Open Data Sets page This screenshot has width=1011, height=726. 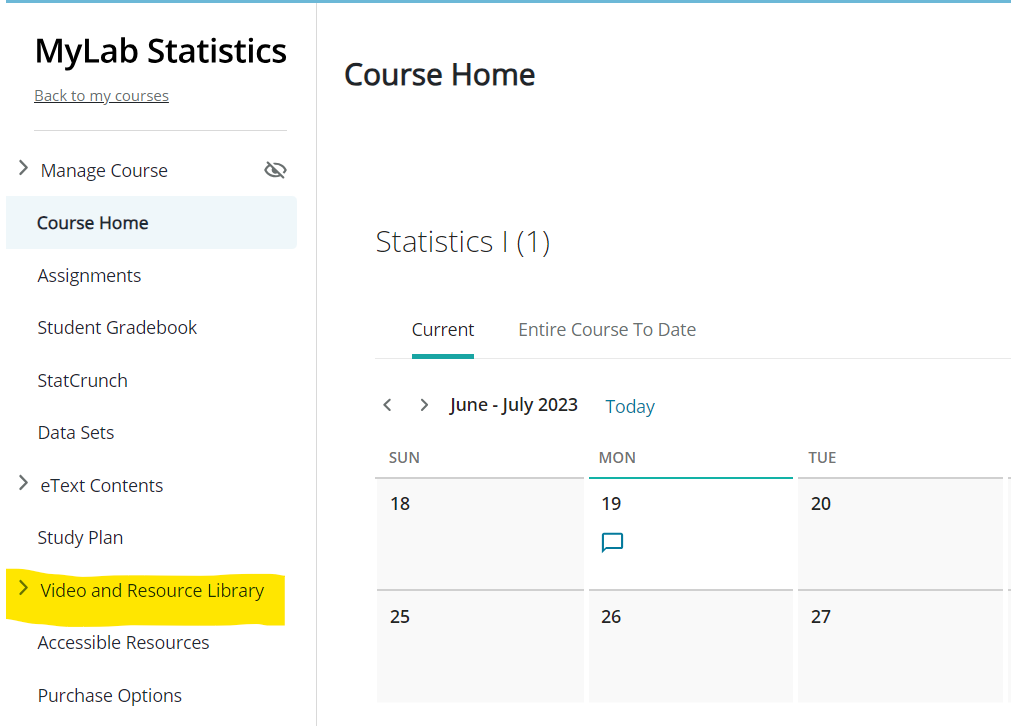coord(76,433)
